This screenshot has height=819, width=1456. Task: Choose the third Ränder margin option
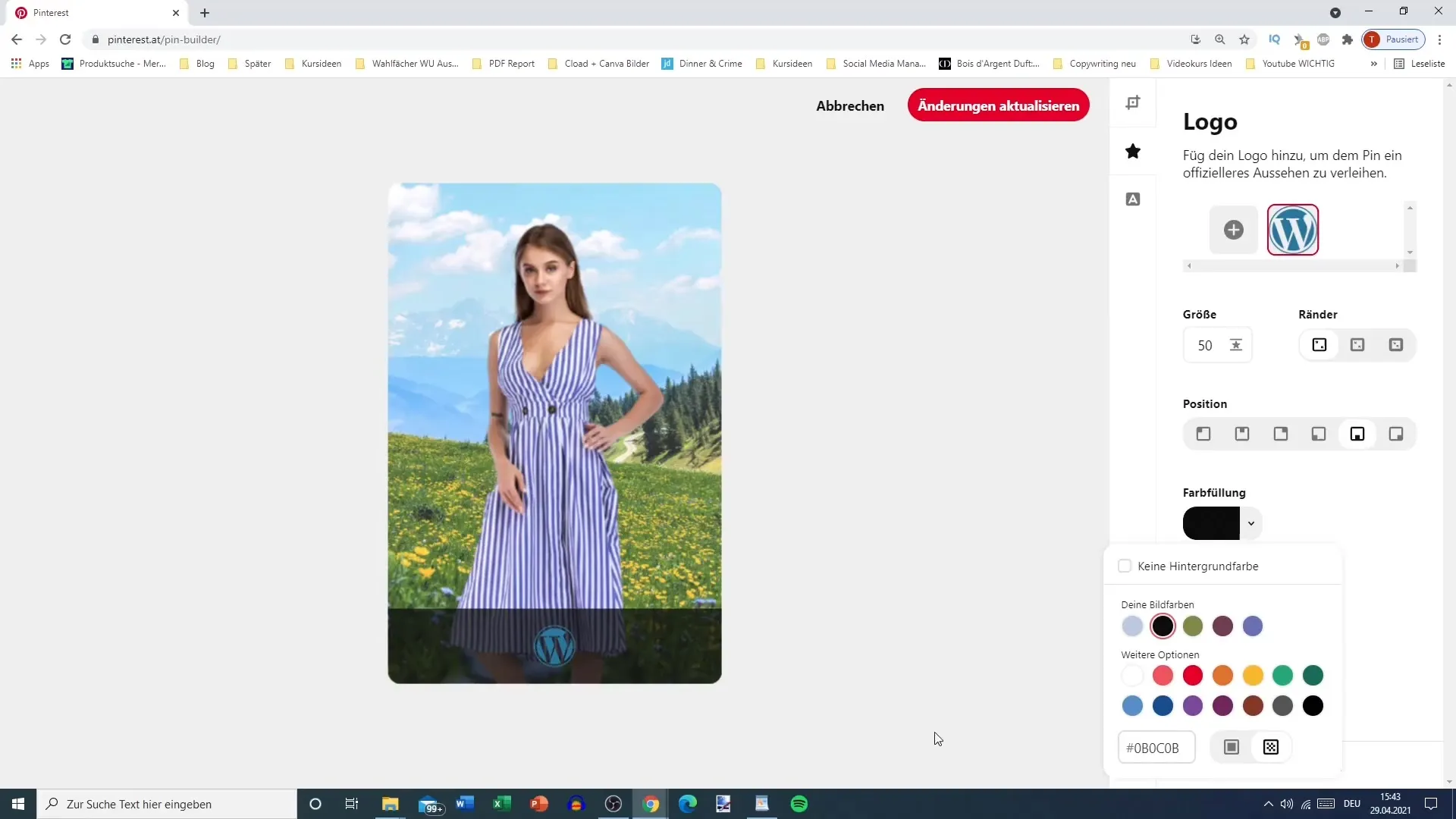pyautogui.click(x=1396, y=345)
